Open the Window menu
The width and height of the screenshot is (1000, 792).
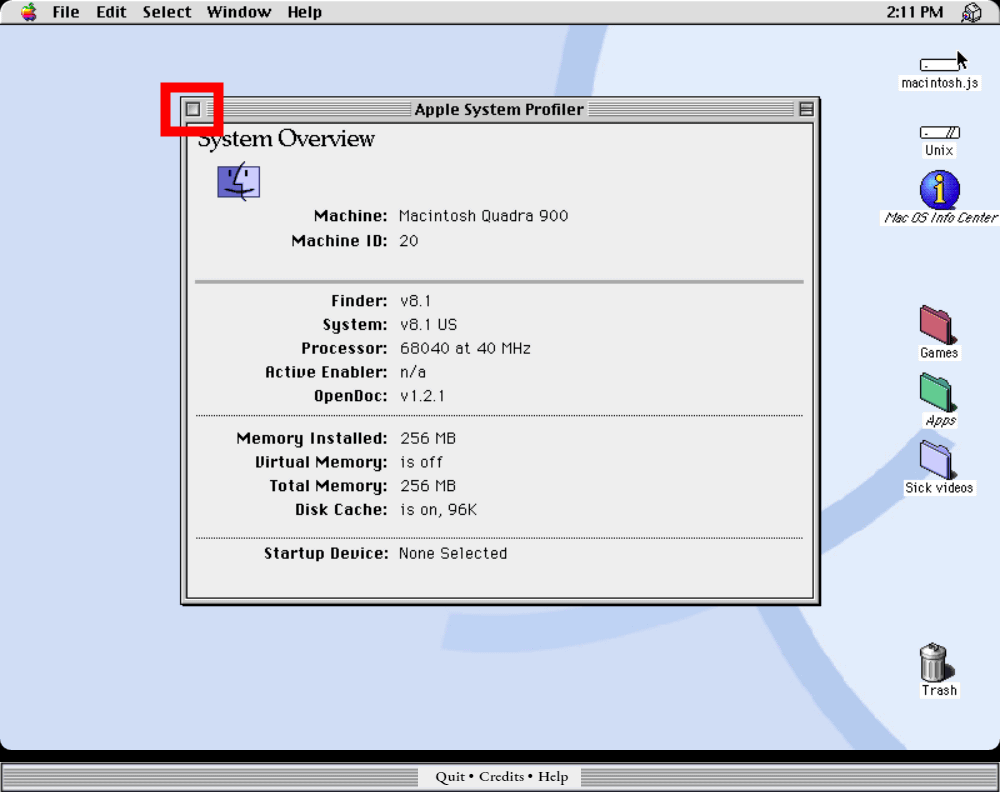[x=238, y=12]
